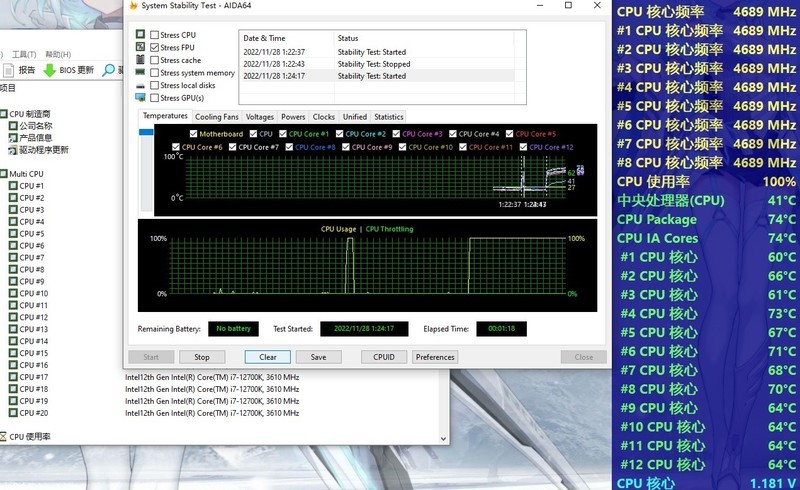Switch to the Cooling Fans tab
This screenshot has height=490, width=800.
[x=216, y=117]
